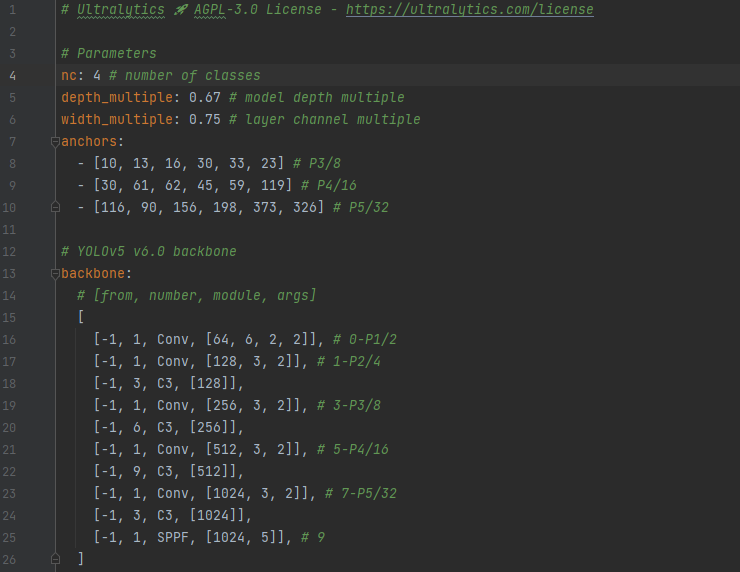The height and width of the screenshot is (572, 740).
Task: Click the depth_multiple key
Action: click(117, 98)
